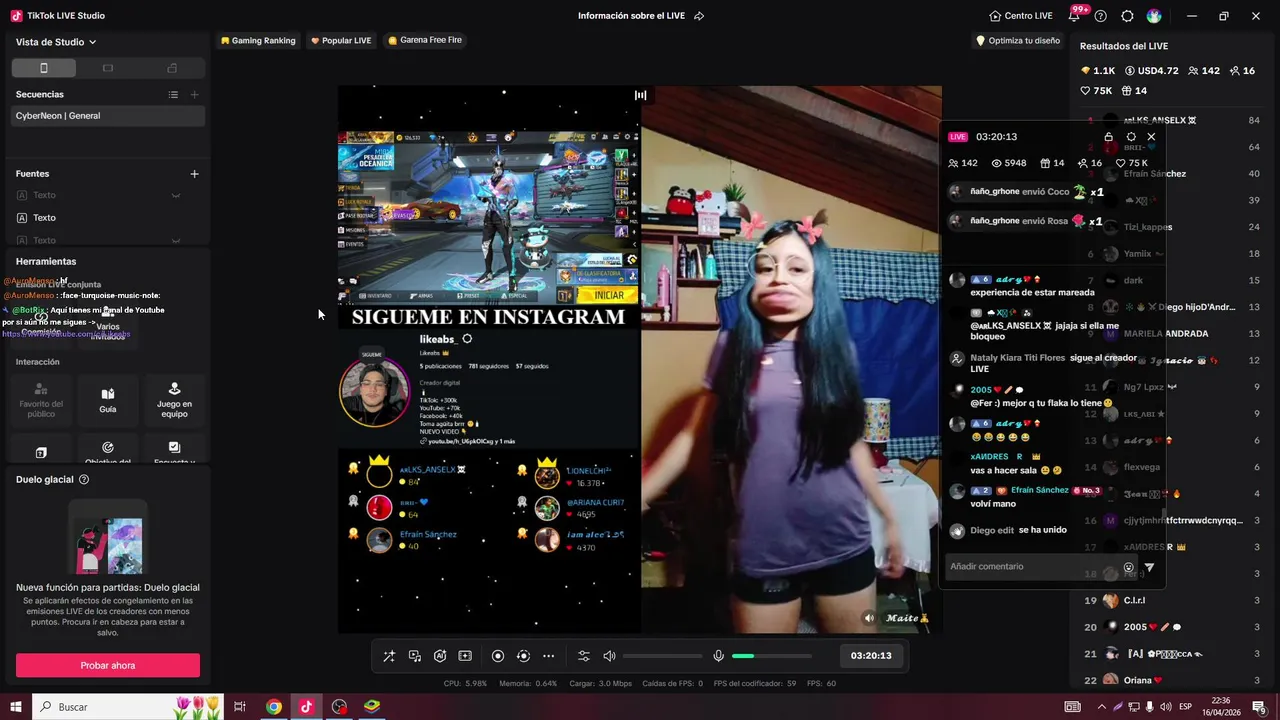Open the Secuencias list view icon
The image size is (1280, 720).
click(x=173, y=94)
